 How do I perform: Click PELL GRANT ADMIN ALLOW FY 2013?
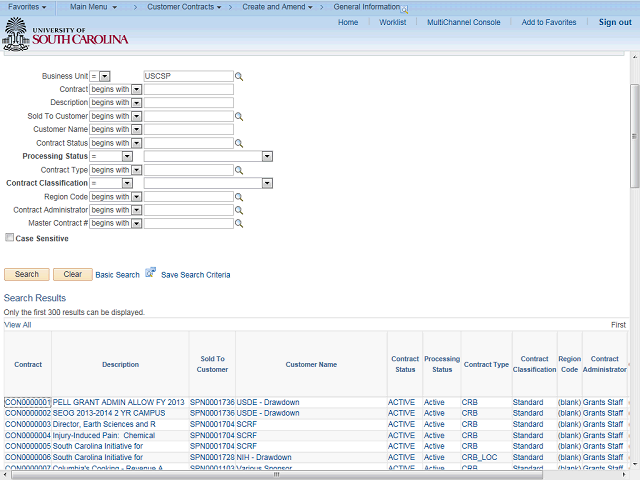[118, 402]
